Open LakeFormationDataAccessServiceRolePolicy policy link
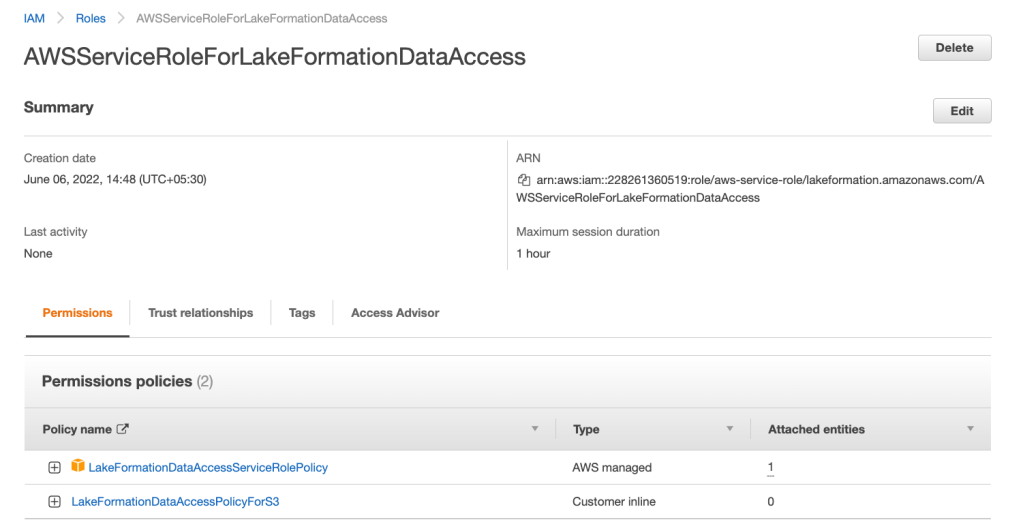The image size is (1023, 520). [x=208, y=467]
